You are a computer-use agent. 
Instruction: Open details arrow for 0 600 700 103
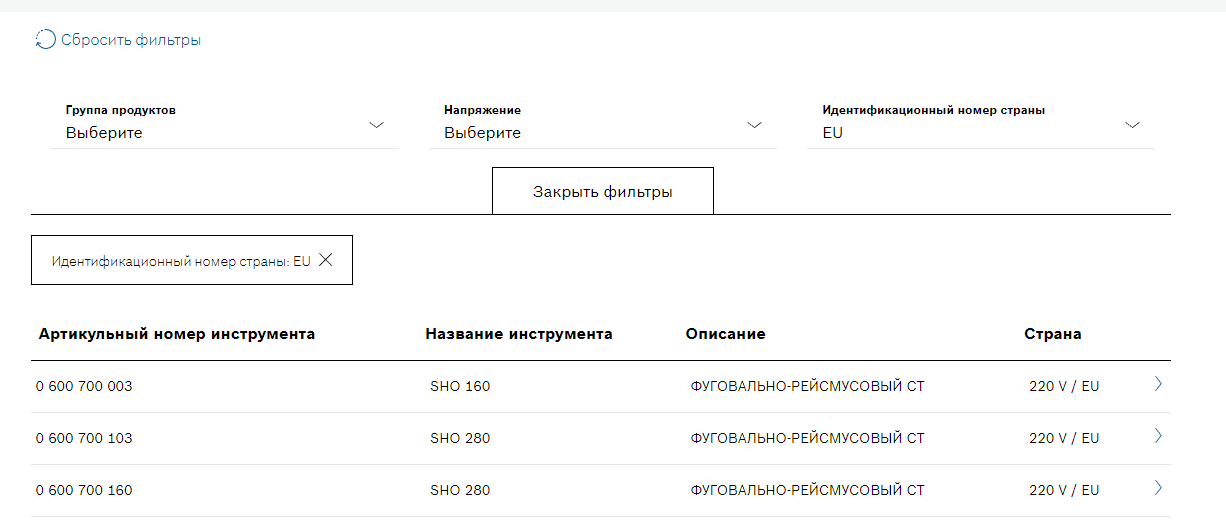[x=1158, y=436]
